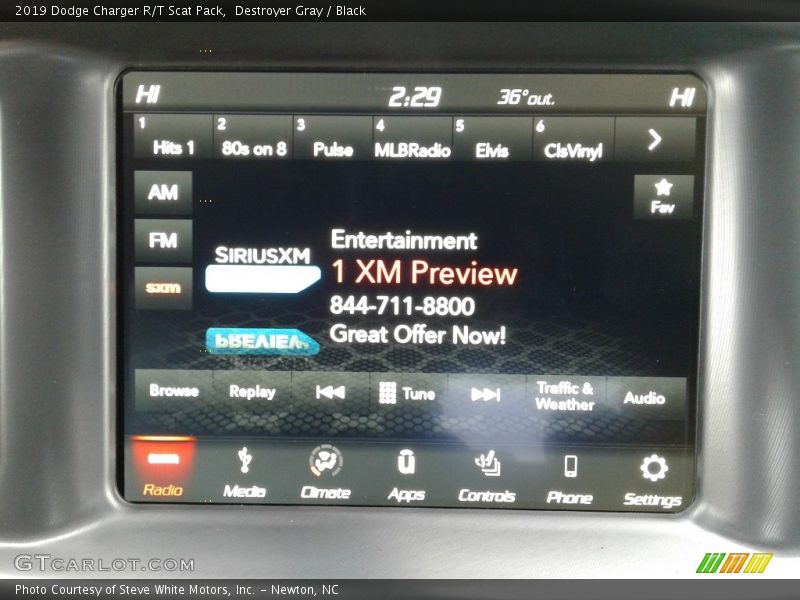
Task: Select AM band
Action: pos(163,192)
